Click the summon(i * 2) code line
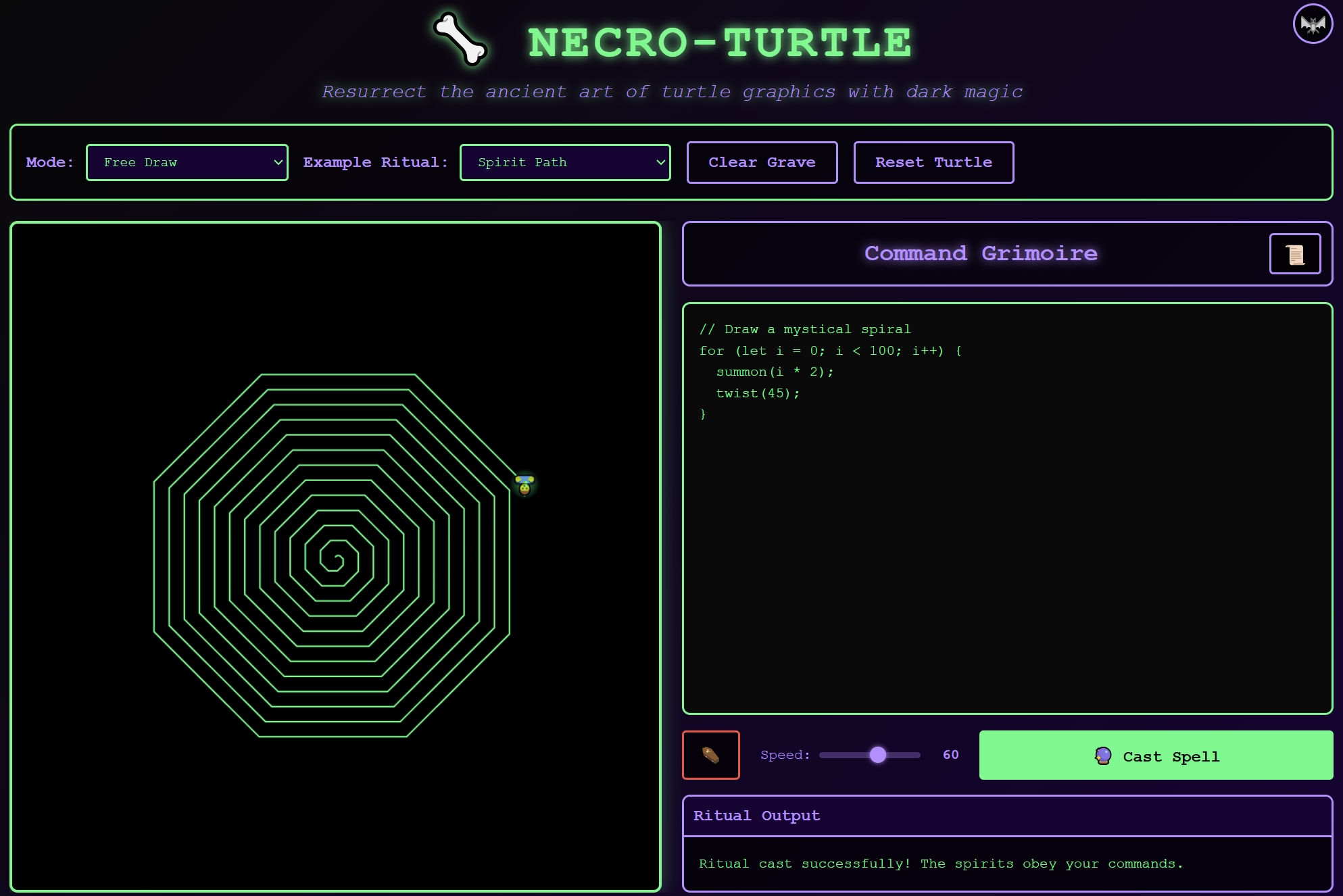1343x896 pixels. (x=775, y=372)
